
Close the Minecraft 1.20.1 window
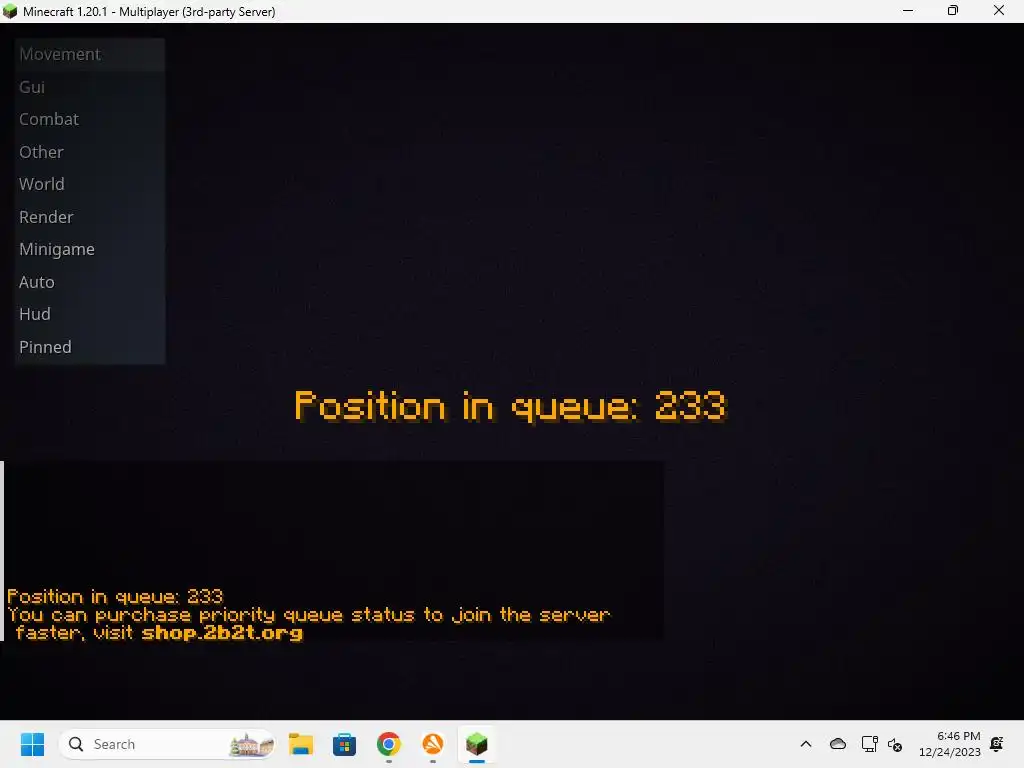coord(999,11)
